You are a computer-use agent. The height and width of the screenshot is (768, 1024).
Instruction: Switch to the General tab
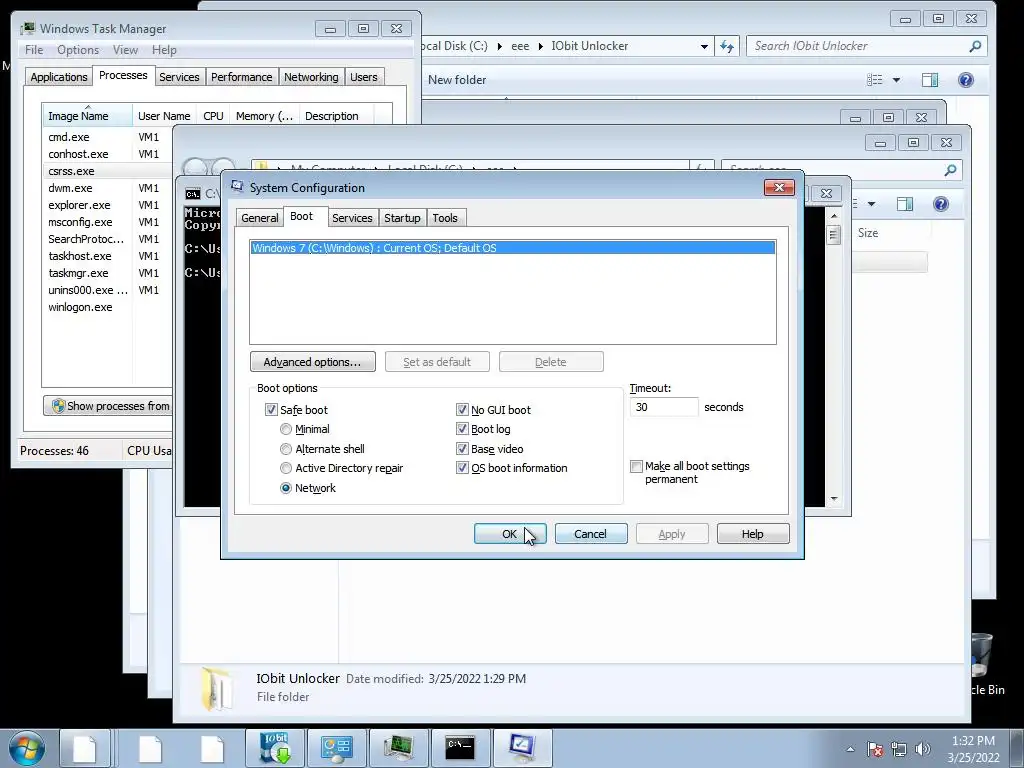[259, 217]
